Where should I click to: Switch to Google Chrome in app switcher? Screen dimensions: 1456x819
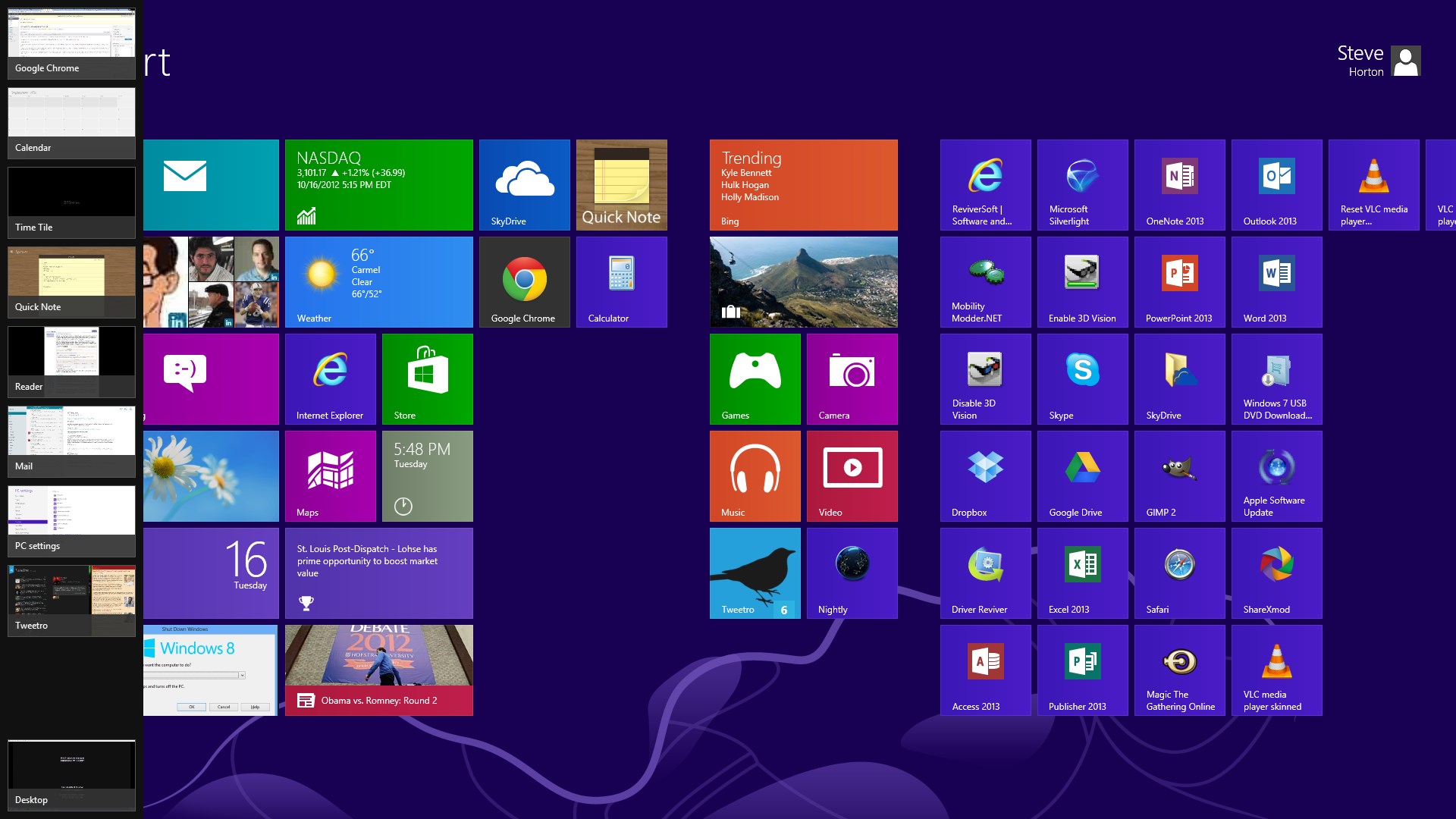(x=71, y=43)
